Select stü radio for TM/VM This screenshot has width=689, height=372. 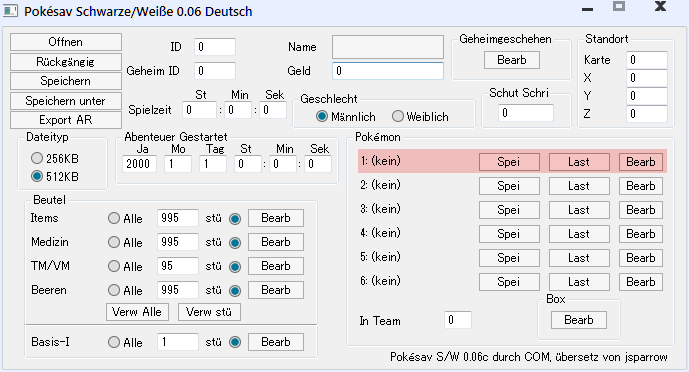point(235,267)
